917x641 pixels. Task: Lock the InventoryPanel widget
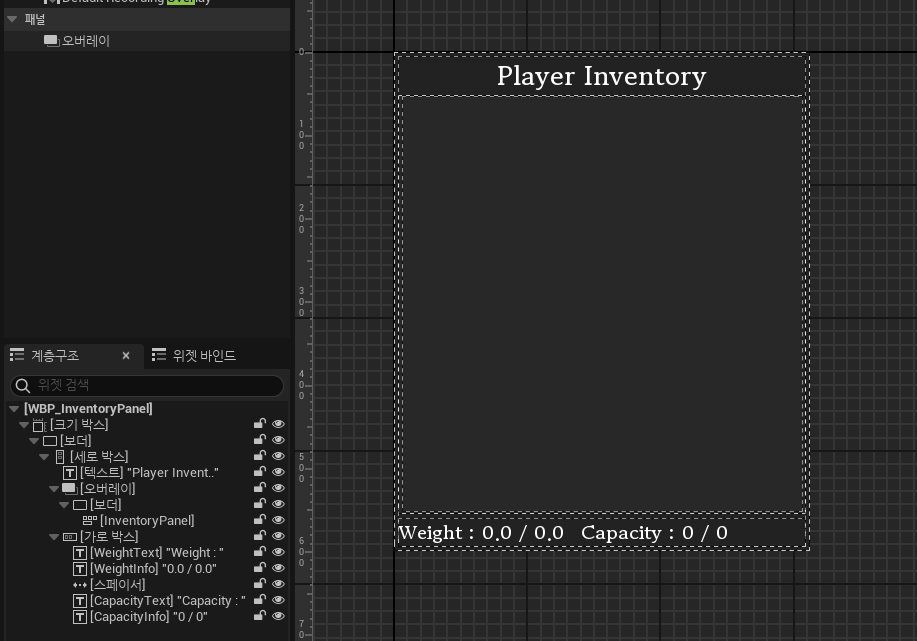260,519
